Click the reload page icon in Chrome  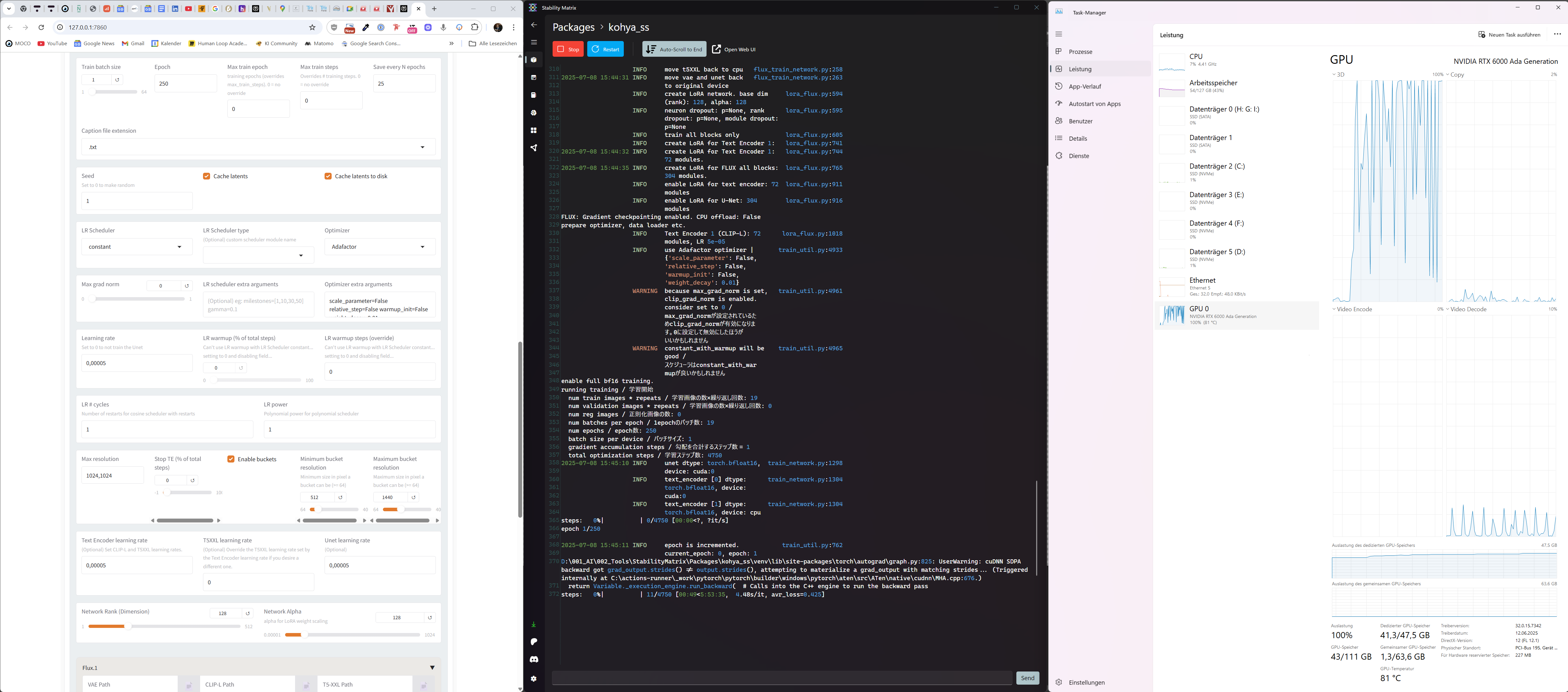tap(41, 27)
